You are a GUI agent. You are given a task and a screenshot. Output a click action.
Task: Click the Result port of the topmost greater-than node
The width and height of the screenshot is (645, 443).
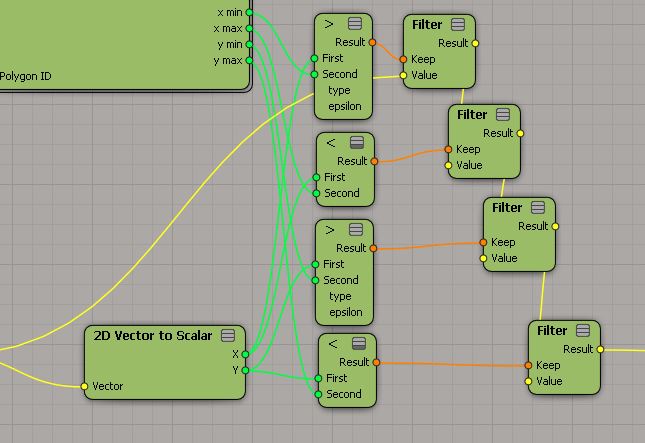[x=372, y=42]
